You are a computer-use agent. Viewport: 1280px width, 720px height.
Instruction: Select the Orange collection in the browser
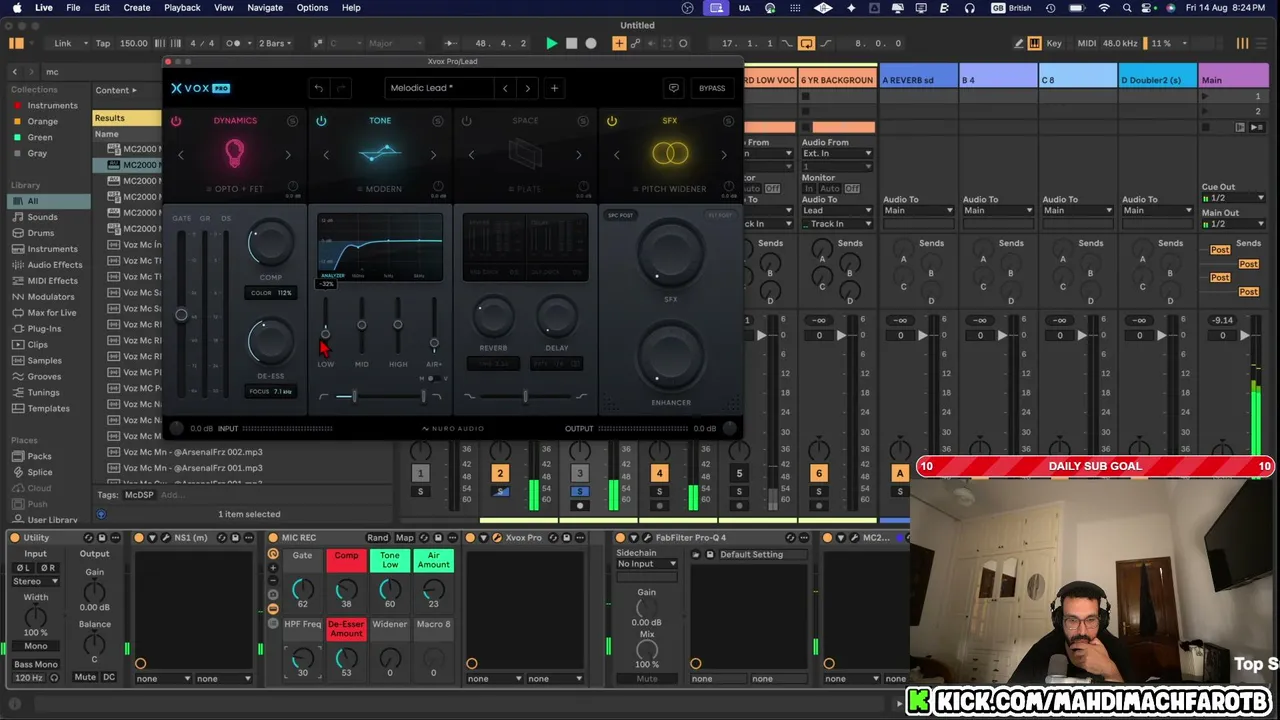point(43,121)
